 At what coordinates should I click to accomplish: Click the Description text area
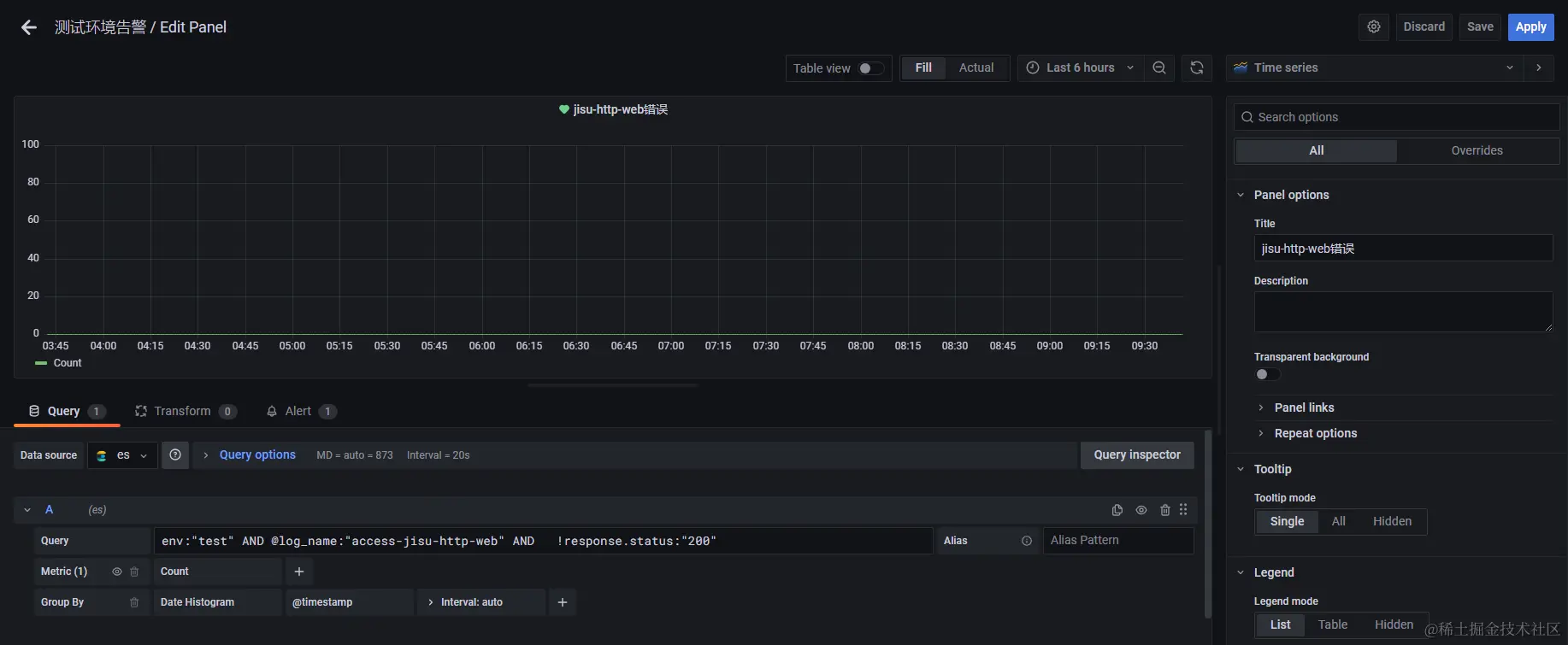tap(1403, 312)
